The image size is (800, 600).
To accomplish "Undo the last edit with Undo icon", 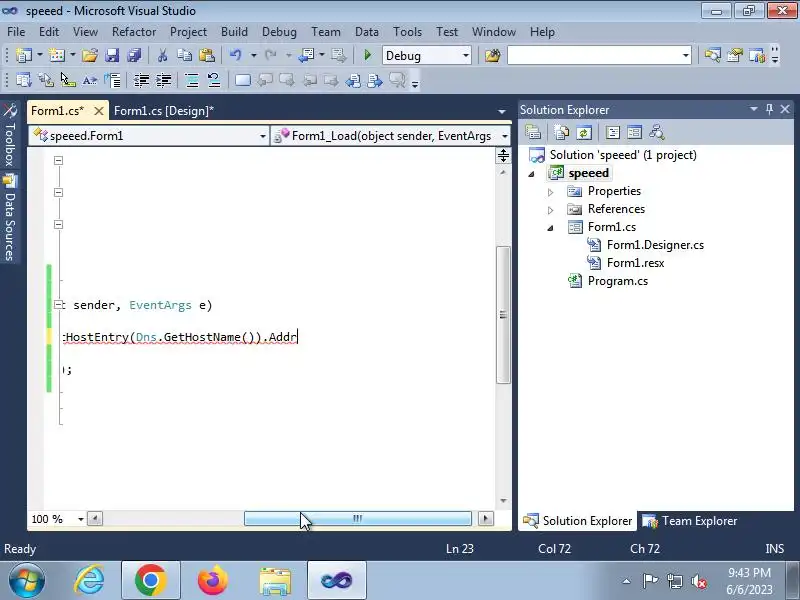I will (236, 55).
